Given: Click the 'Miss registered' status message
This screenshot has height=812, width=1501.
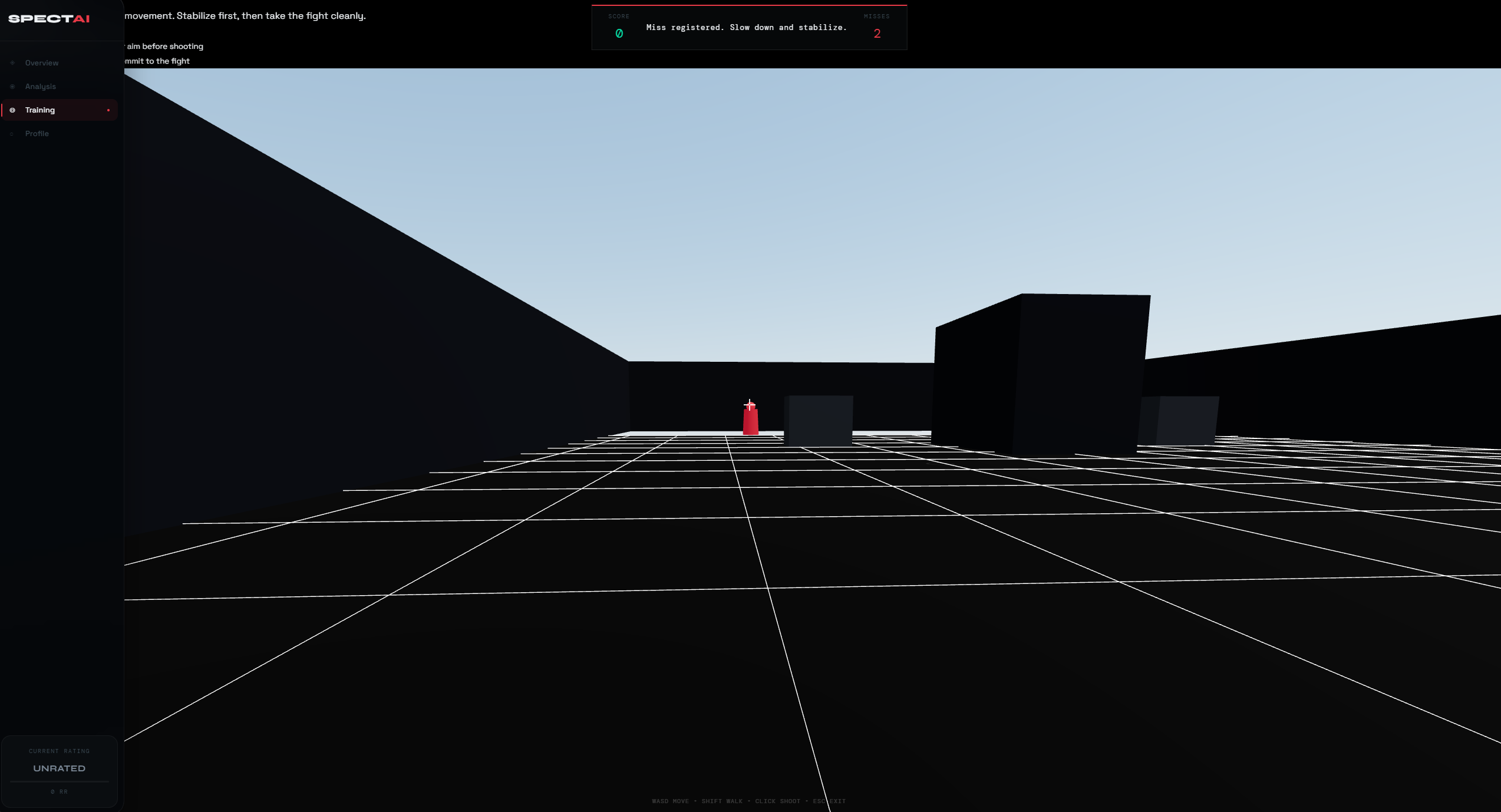Looking at the screenshot, I should [746, 28].
